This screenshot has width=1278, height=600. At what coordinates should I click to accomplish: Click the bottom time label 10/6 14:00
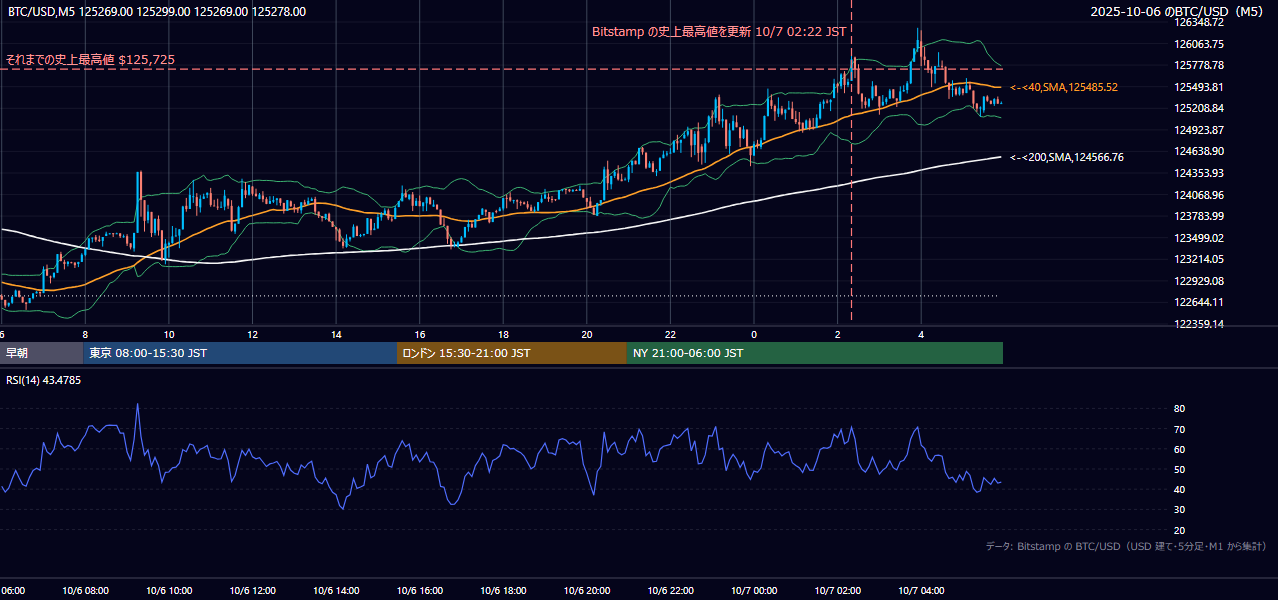pos(336,590)
